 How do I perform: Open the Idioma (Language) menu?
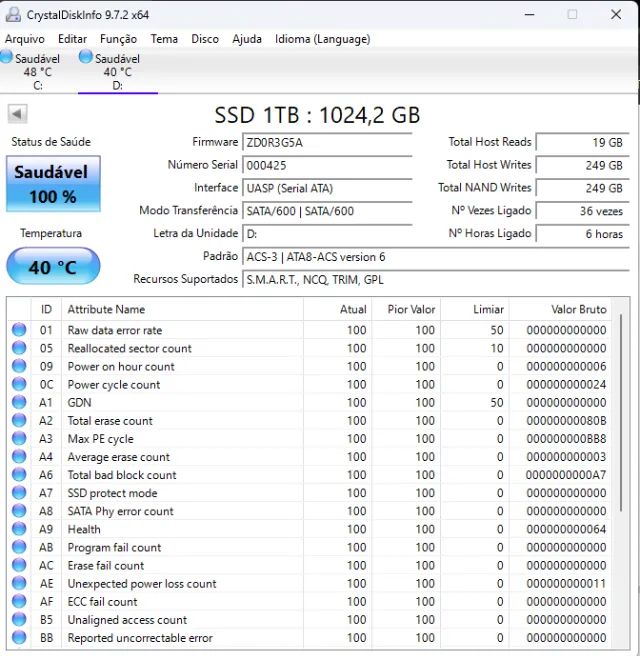pos(323,39)
